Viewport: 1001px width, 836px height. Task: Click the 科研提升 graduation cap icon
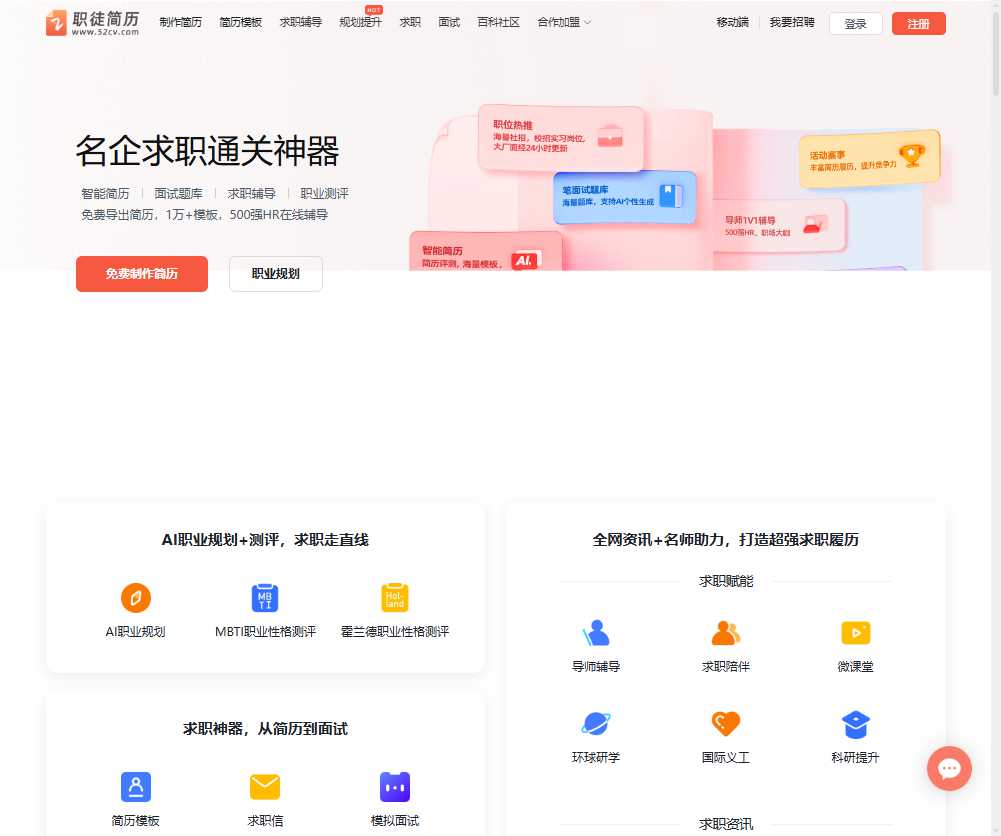855,722
